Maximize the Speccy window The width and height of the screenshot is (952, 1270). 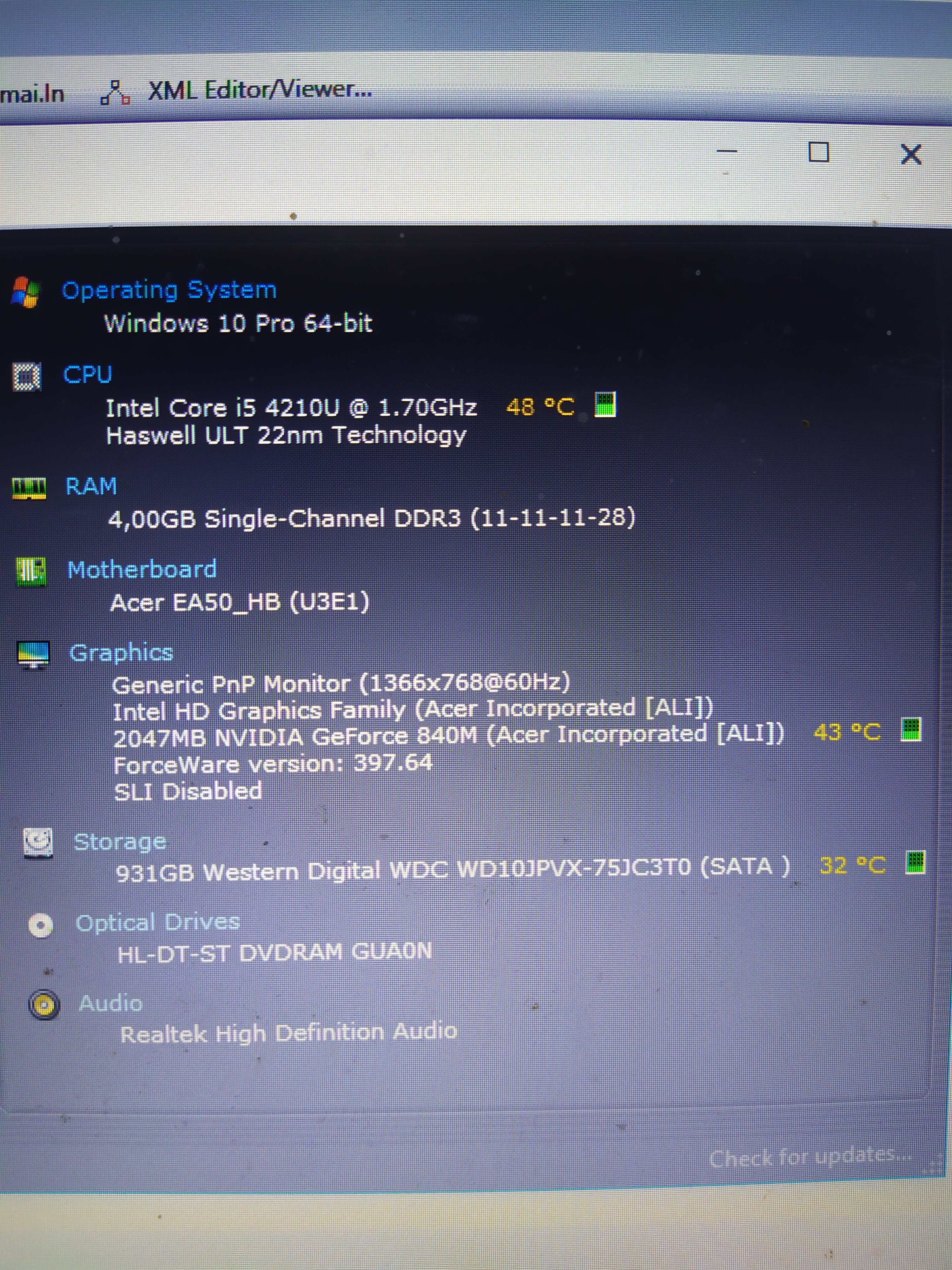[818, 153]
